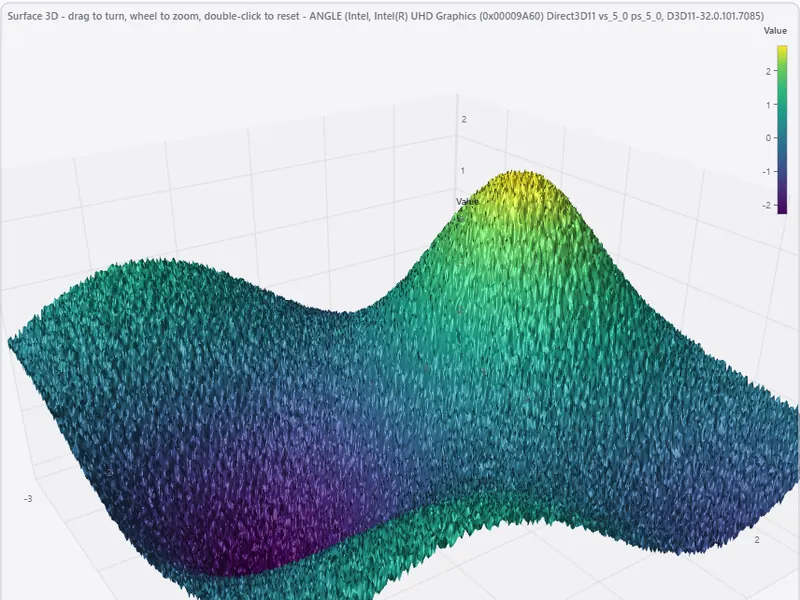Click the color bar tick label "0"

768,138
